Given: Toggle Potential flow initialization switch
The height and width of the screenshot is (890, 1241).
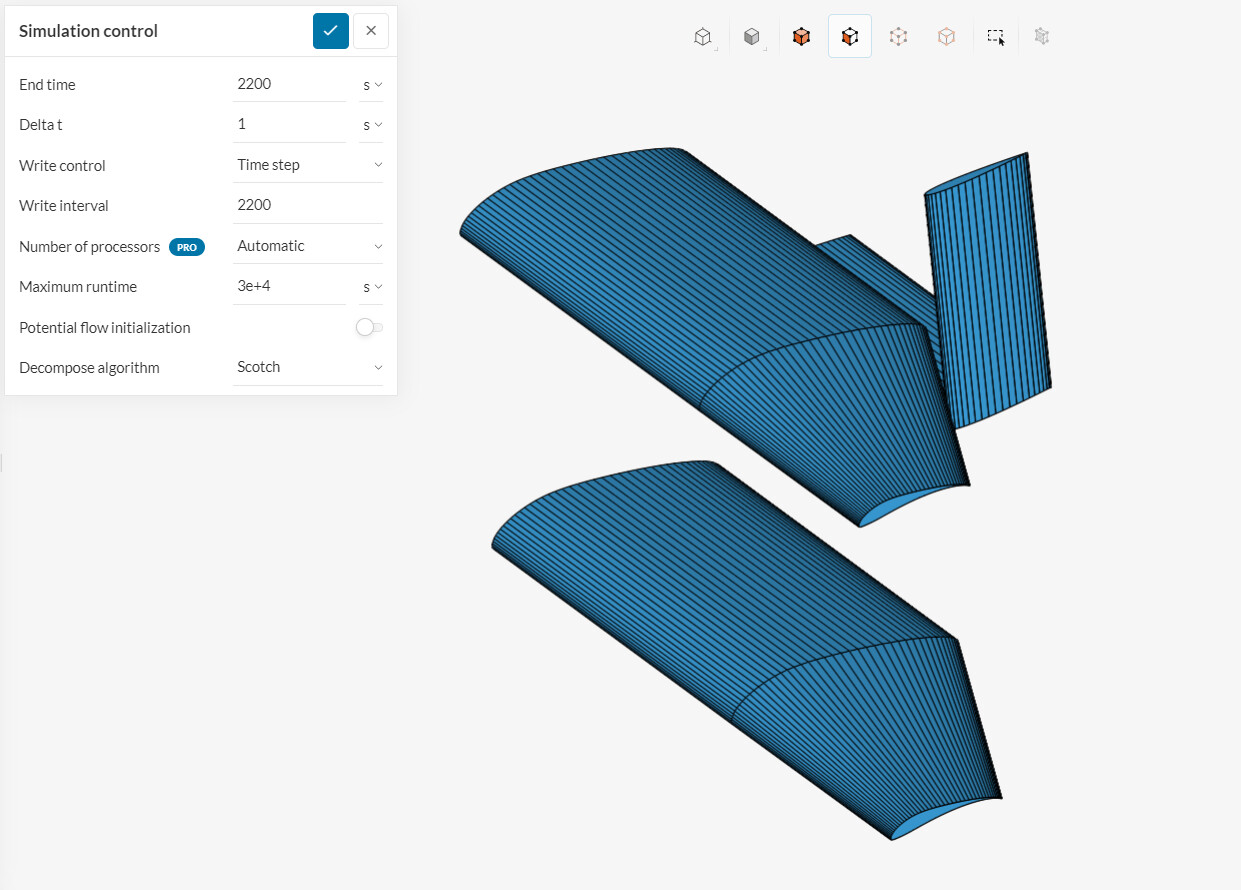Looking at the screenshot, I should point(369,327).
